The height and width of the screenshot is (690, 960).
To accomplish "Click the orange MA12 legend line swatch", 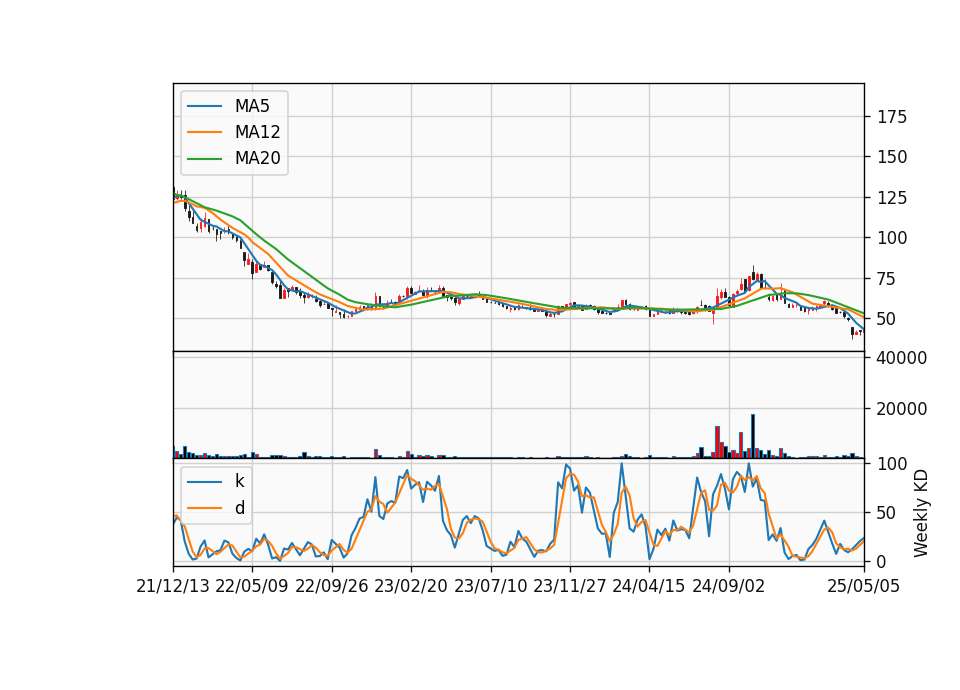I will click(204, 132).
